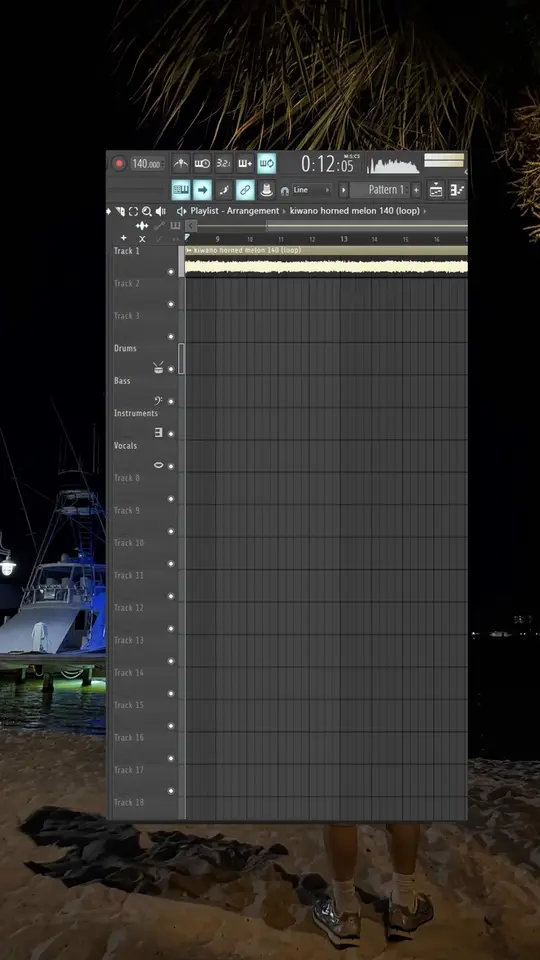Pick the playlist zoom magnifier tool

pyautogui.click(x=147, y=211)
